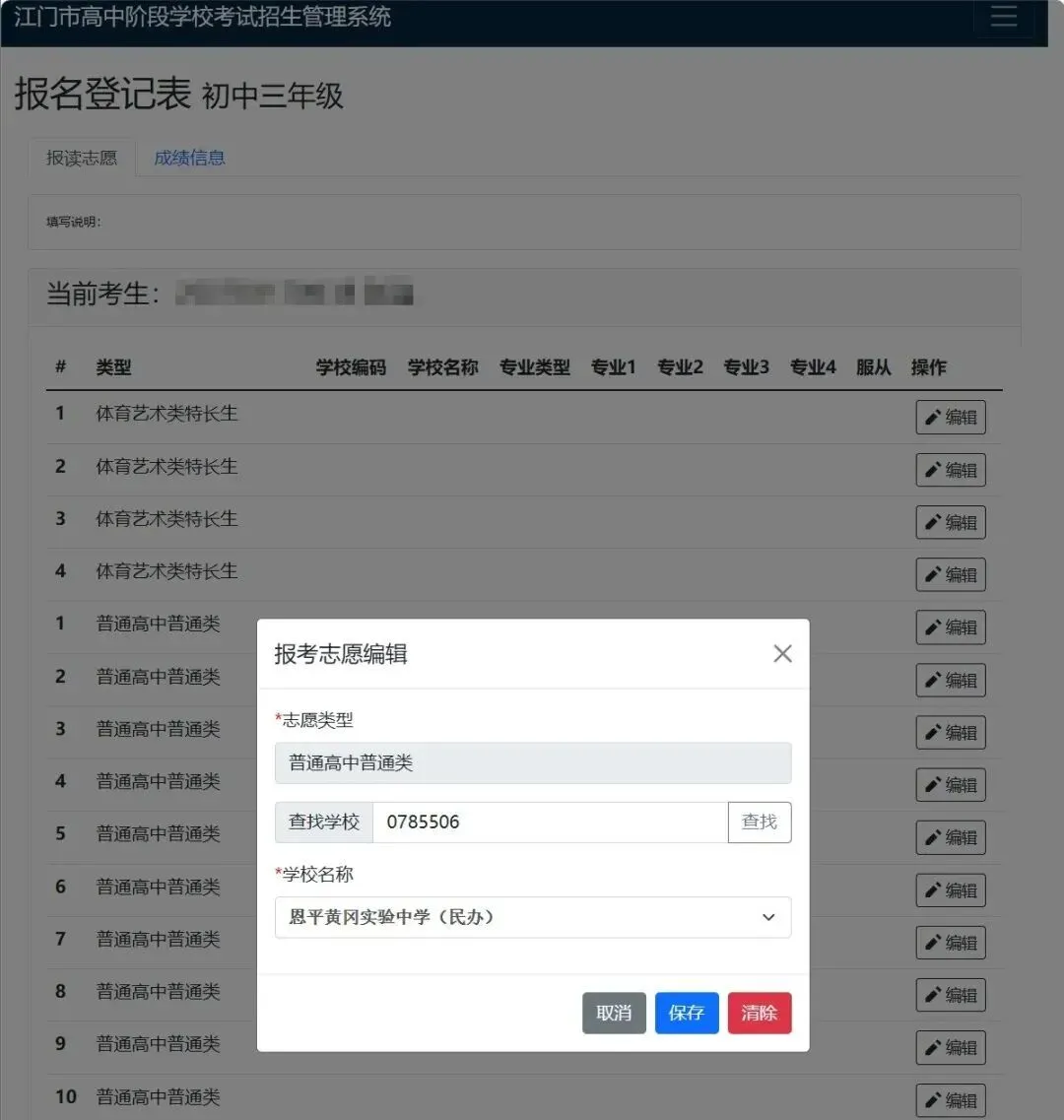Image resolution: width=1064 pixels, height=1120 pixels.
Task: Edit row 7 普通高中普通类
Action: [951, 942]
